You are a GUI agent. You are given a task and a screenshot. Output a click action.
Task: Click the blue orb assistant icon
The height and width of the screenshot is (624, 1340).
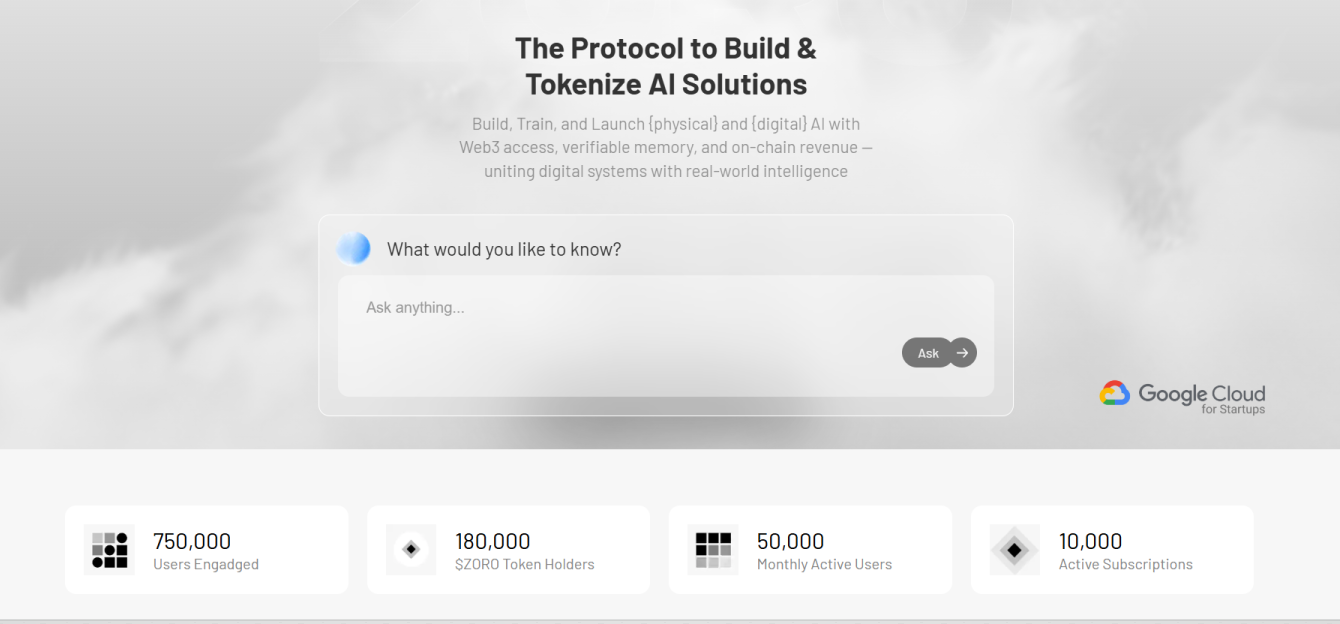[354, 248]
